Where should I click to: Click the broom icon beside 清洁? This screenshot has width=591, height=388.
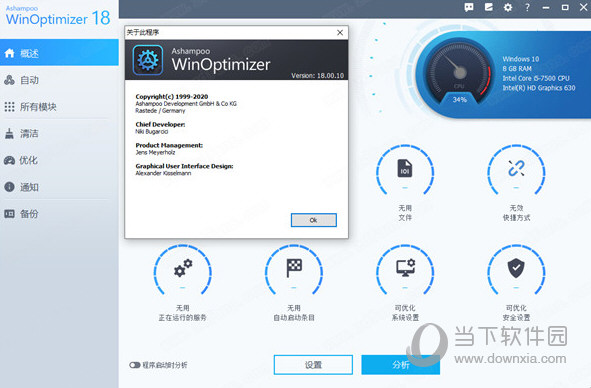point(9,133)
